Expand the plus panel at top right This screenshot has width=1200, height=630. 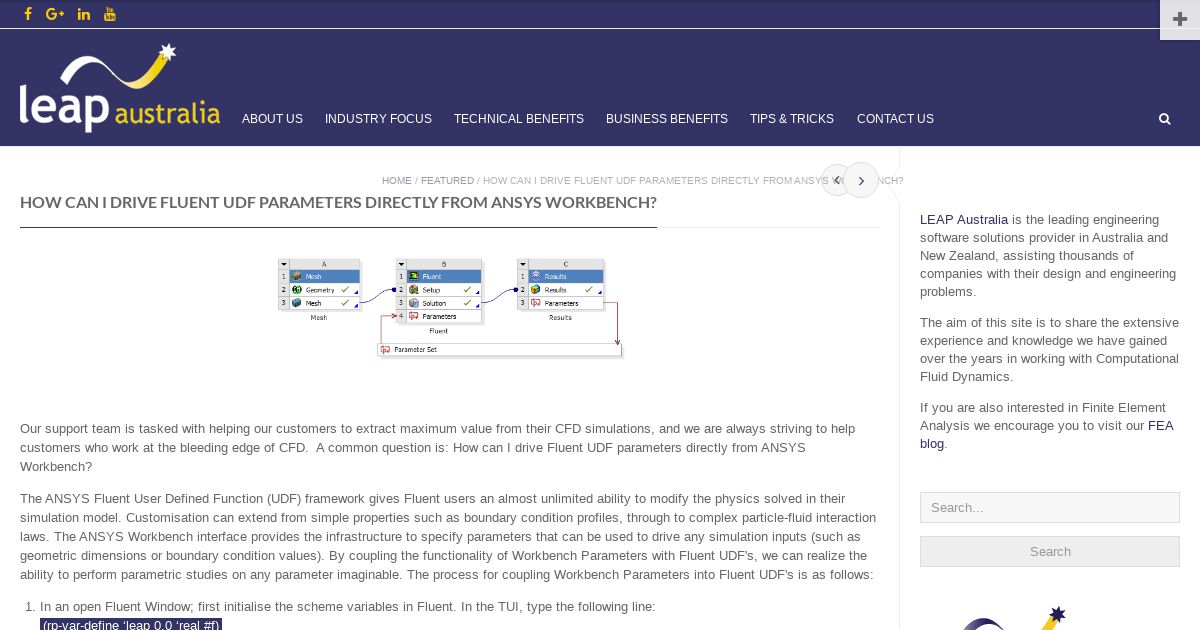point(1180,19)
